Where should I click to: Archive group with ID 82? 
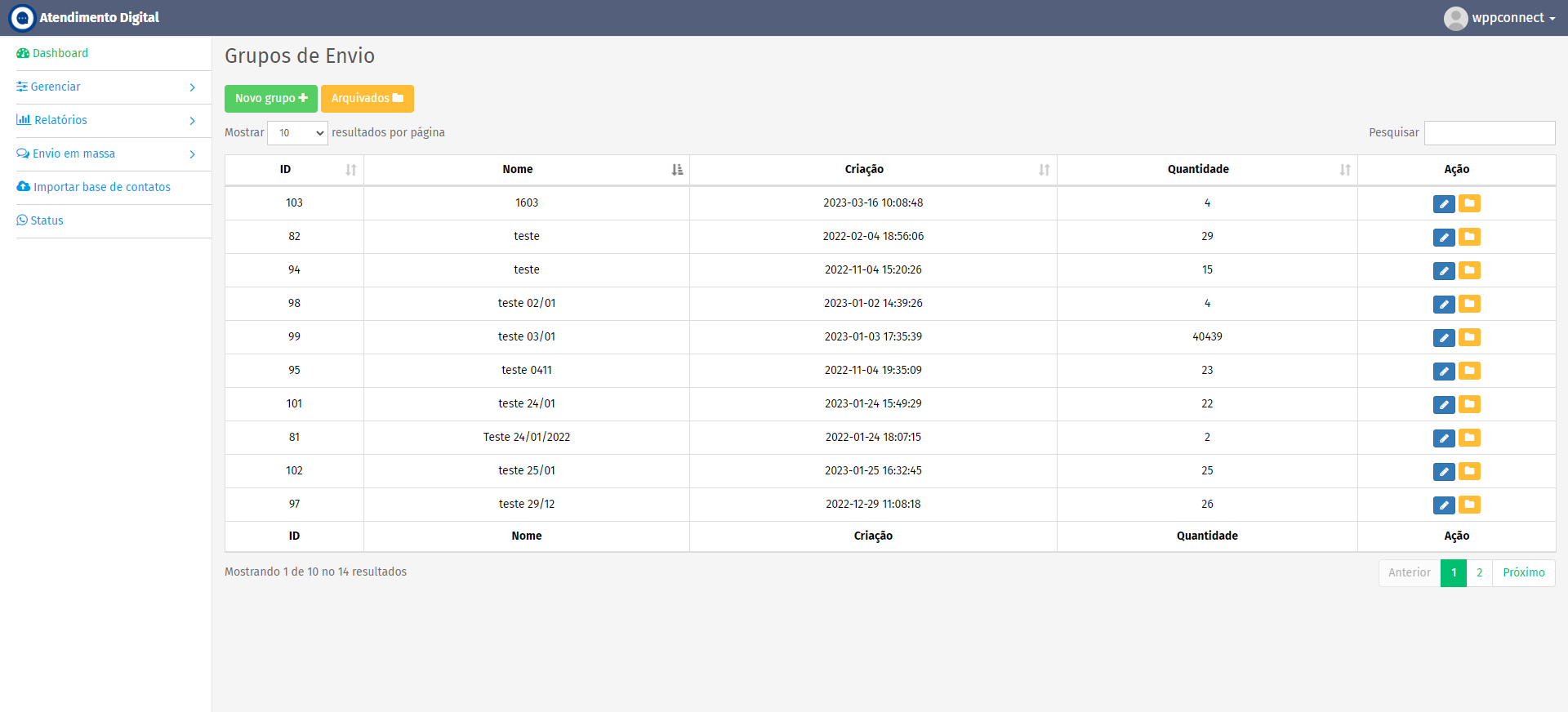(x=1469, y=237)
